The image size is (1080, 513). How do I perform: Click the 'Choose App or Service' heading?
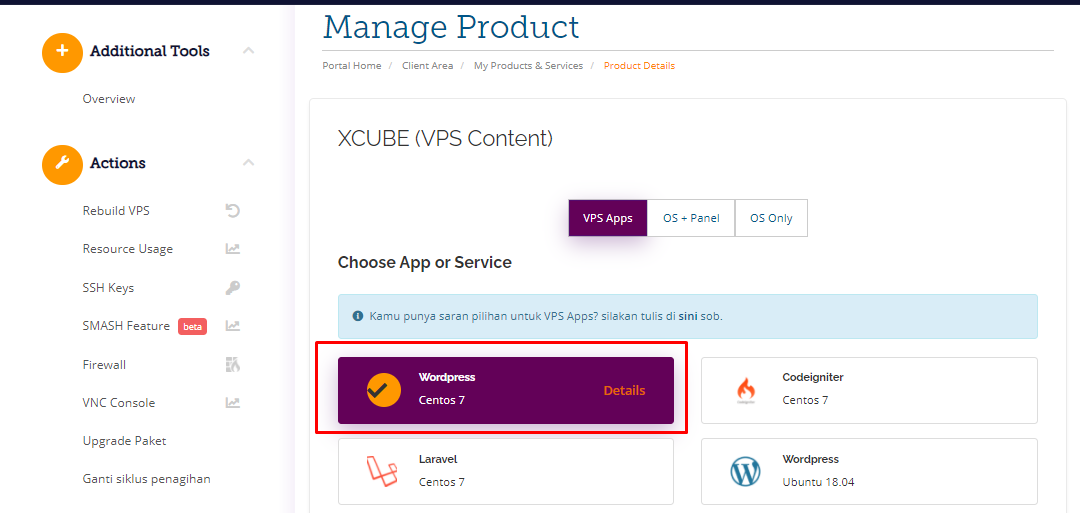(x=425, y=262)
